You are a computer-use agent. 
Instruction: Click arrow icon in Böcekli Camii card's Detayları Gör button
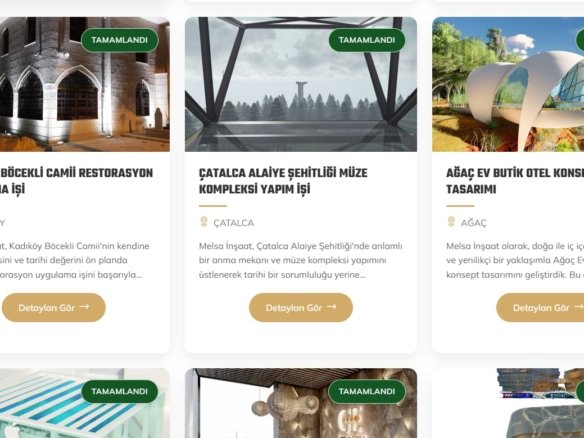click(85, 307)
